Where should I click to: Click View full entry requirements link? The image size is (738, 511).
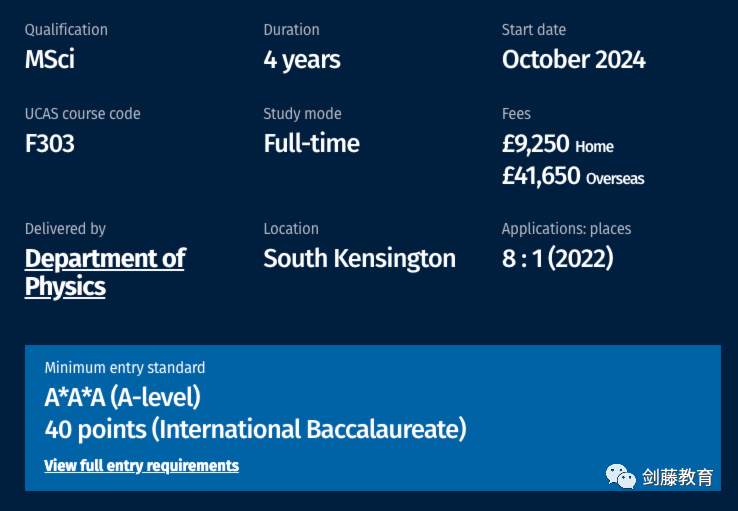click(141, 465)
